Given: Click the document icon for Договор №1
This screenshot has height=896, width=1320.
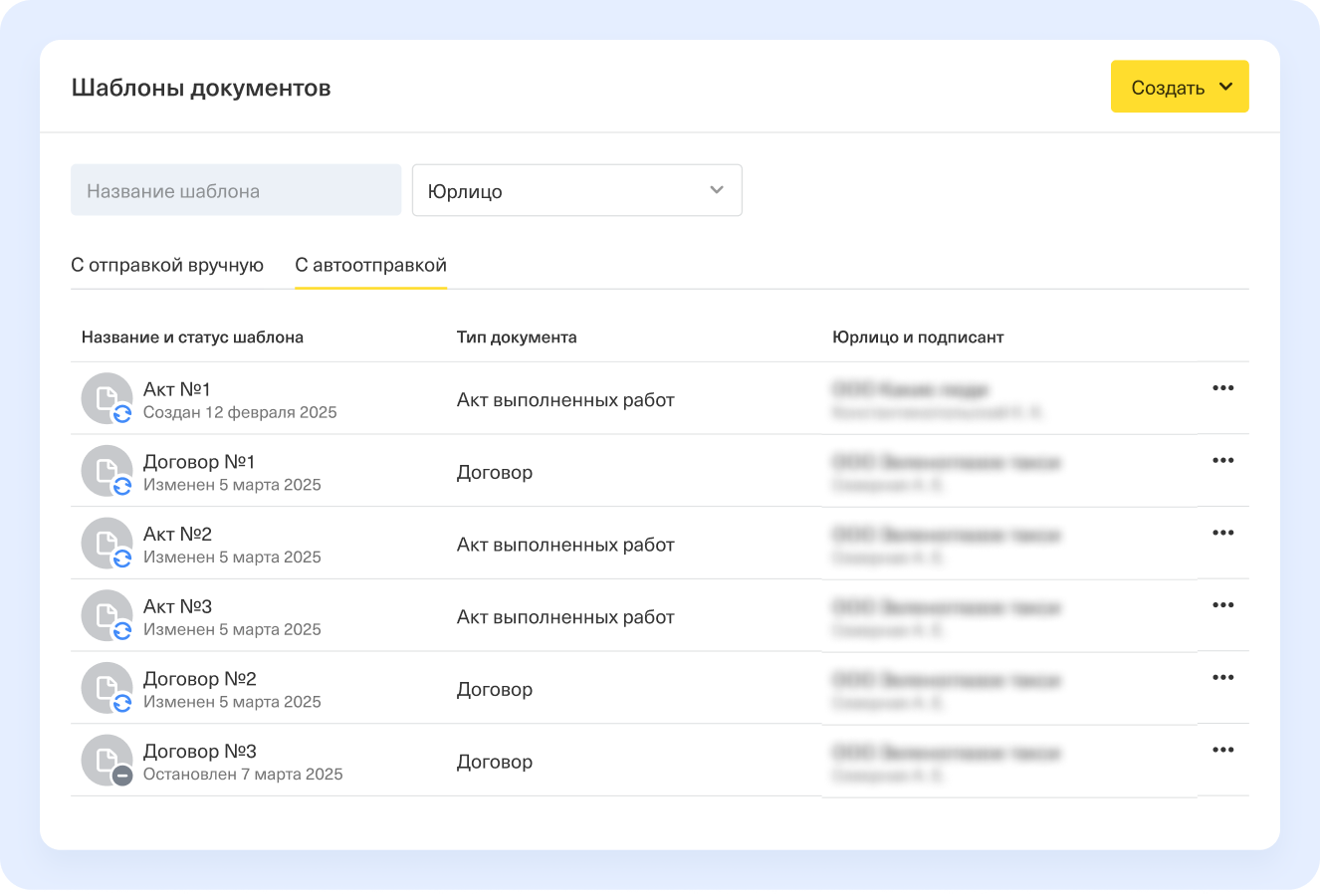Looking at the screenshot, I should 107,471.
